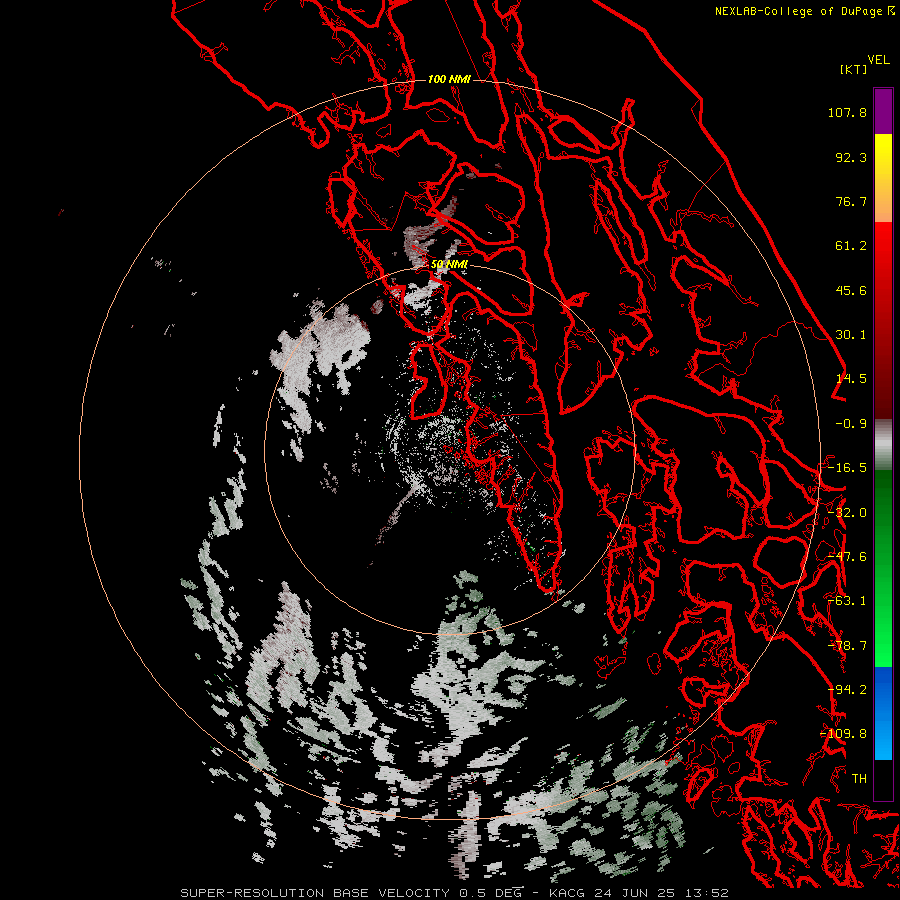Click the -47.6 velocity scale value
The height and width of the screenshot is (900, 900).
tap(847, 557)
